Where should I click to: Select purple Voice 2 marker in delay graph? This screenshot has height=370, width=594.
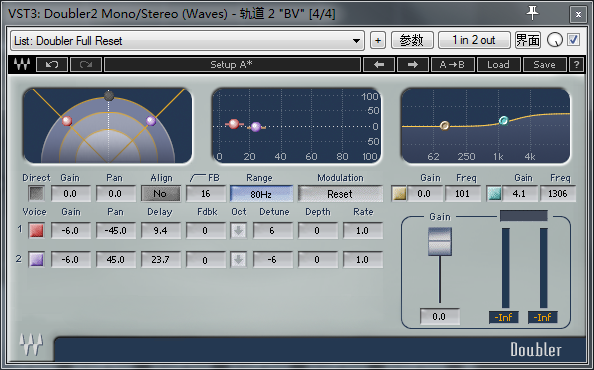click(x=256, y=126)
